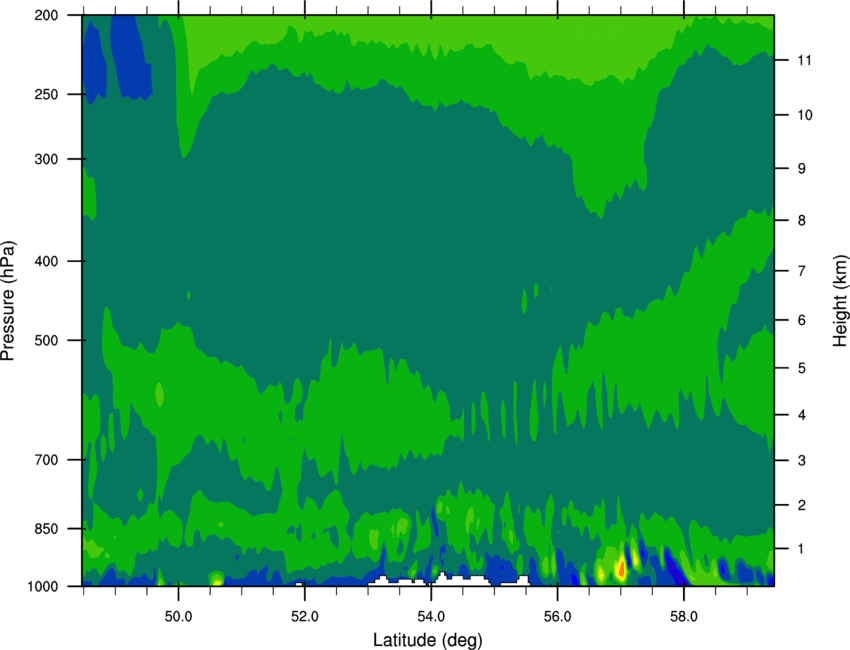This screenshot has height=650, width=850.
Task: Select the 300 pressure tick label
Action: 46,159
